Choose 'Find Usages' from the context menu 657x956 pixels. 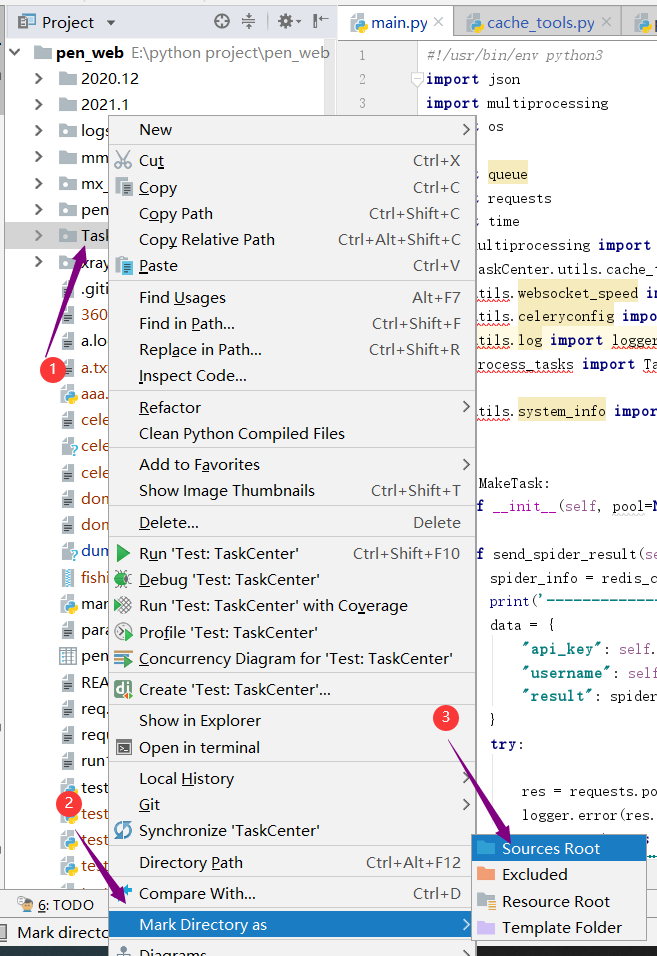coord(183,297)
